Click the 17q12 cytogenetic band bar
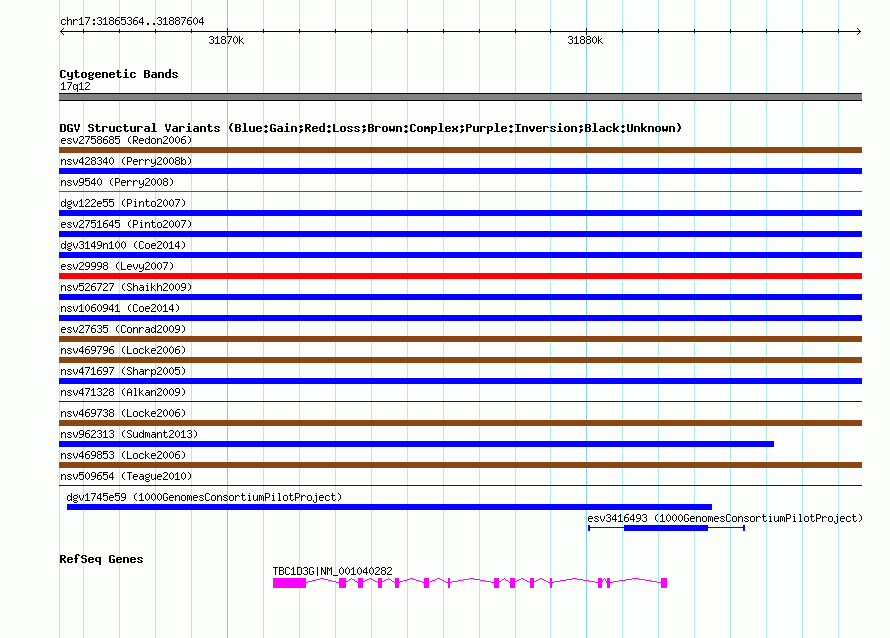This screenshot has width=890, height=638. pos(460,97)
